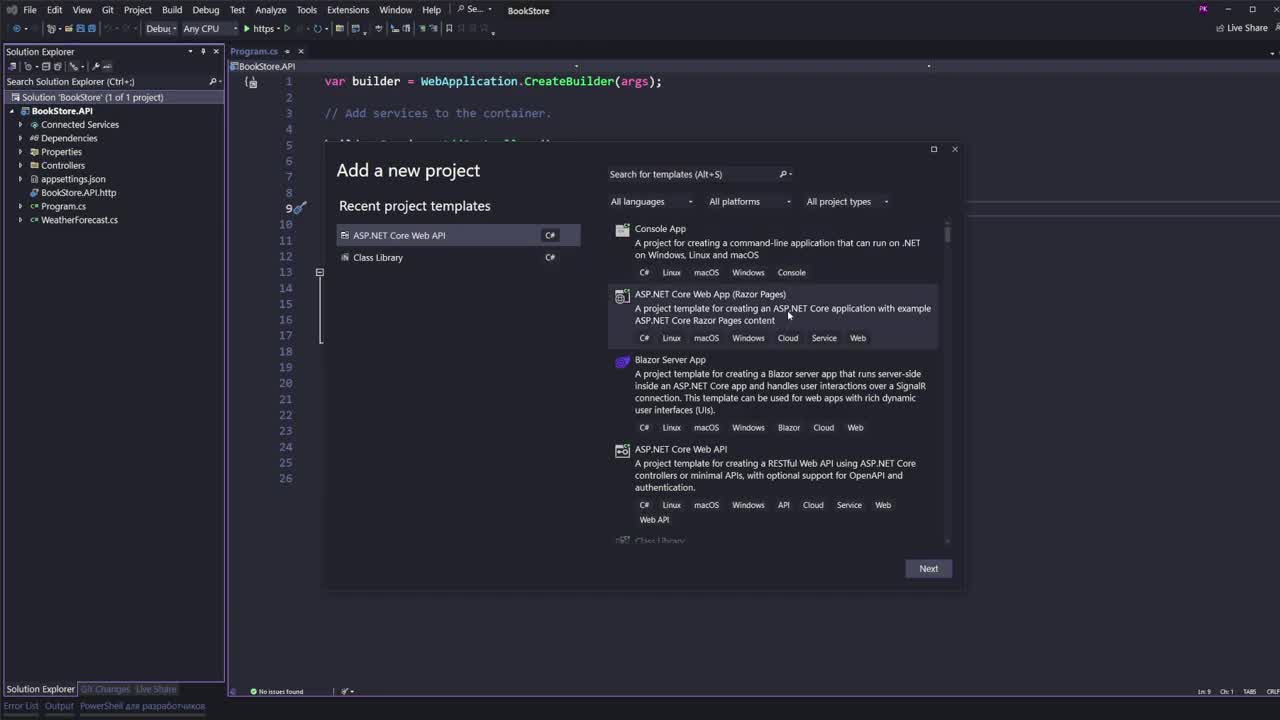
Task: Select the Console App template
Action: coord(774,250)
